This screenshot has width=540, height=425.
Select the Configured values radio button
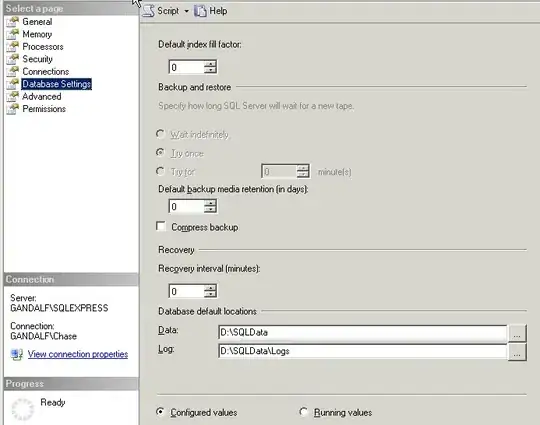point(160,411)
